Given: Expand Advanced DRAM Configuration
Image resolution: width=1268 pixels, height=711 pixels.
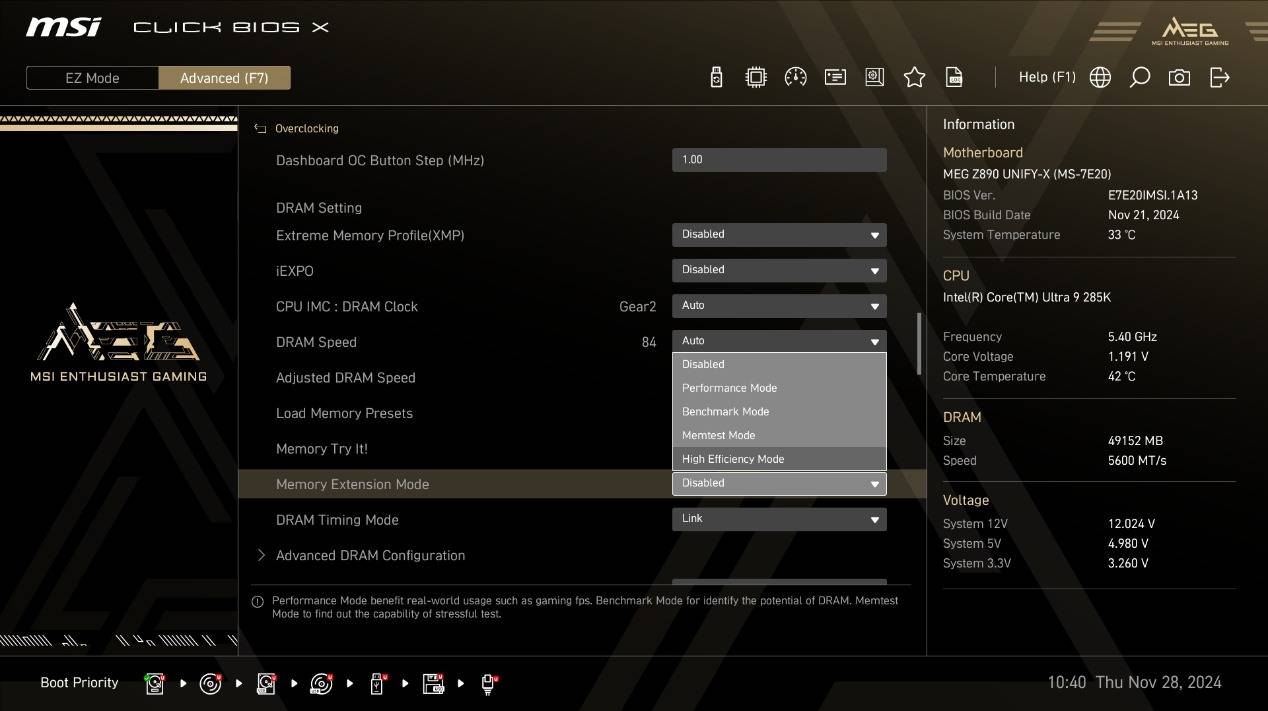Looking at the screenshot, I should point(370,555).
